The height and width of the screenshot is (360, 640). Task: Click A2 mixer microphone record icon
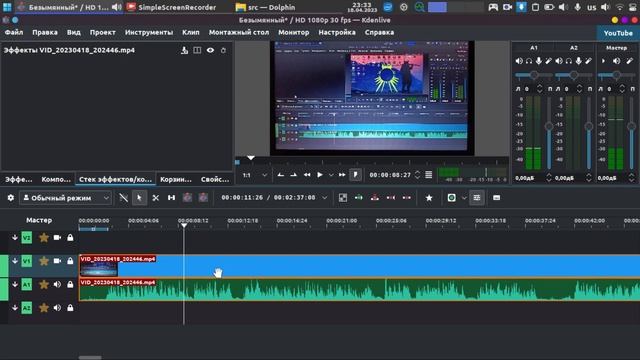[578, 61]
